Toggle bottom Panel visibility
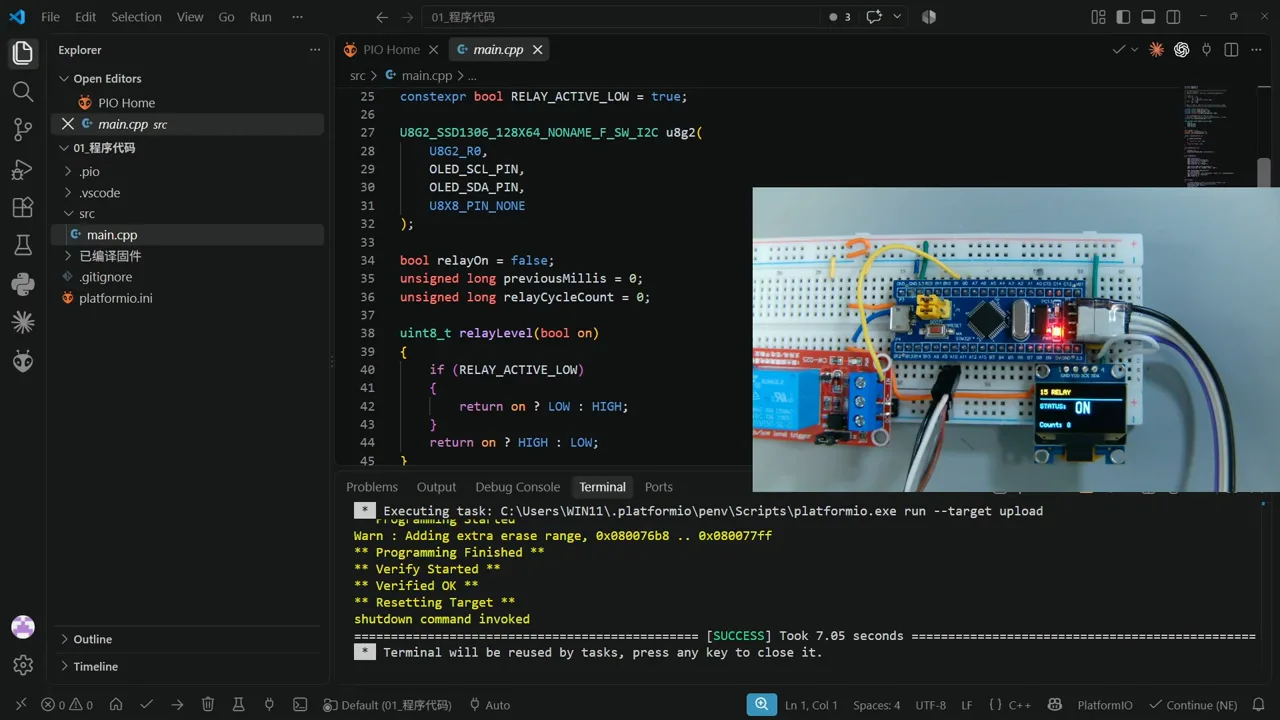Screen dimensions: 1280x720 pos(1148,17)
